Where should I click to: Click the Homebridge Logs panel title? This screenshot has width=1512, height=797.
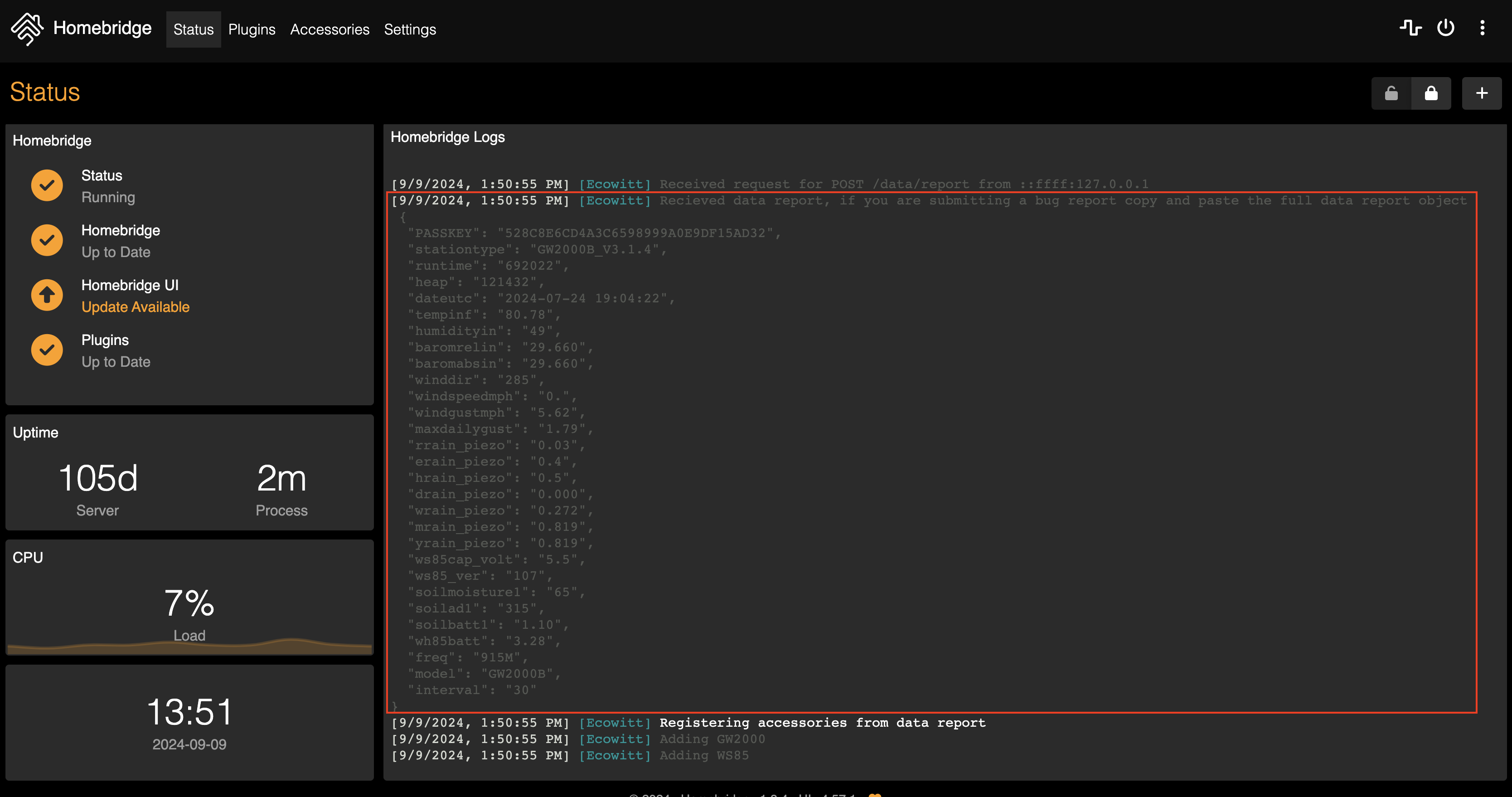pos(447,137)
